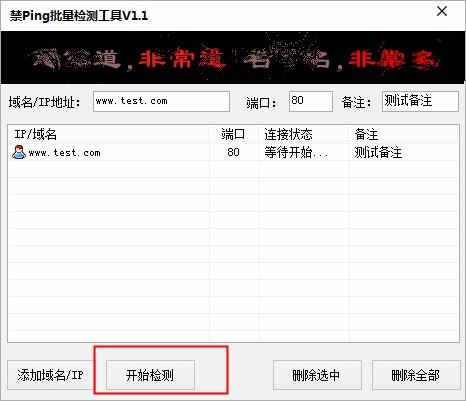466x401 pixels.
Task: Click the 备注 input field with 测试备注
Action: click(x=420, y=101)
